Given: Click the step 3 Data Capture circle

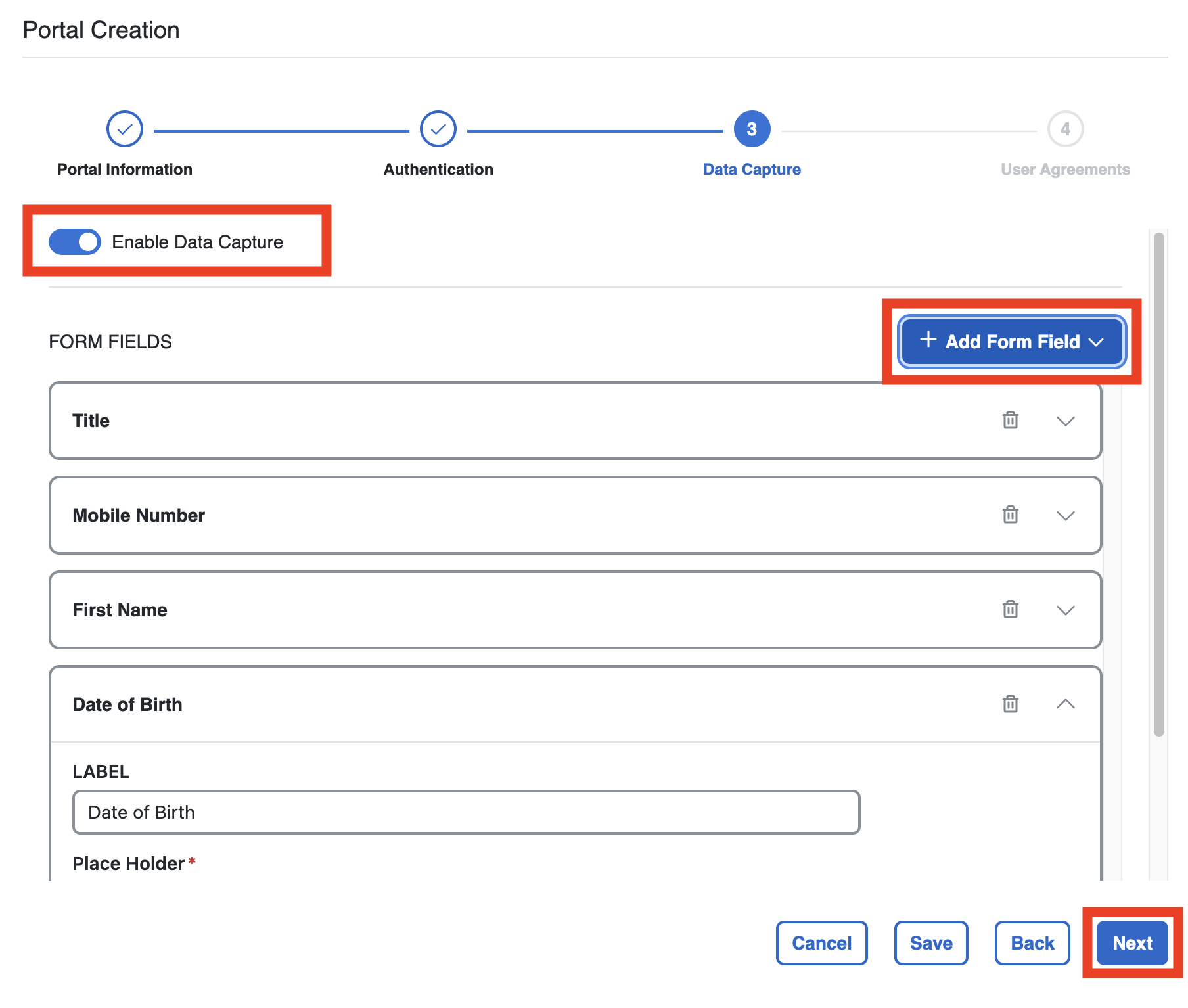Looking at the screenshot, I should pos(752,129).
